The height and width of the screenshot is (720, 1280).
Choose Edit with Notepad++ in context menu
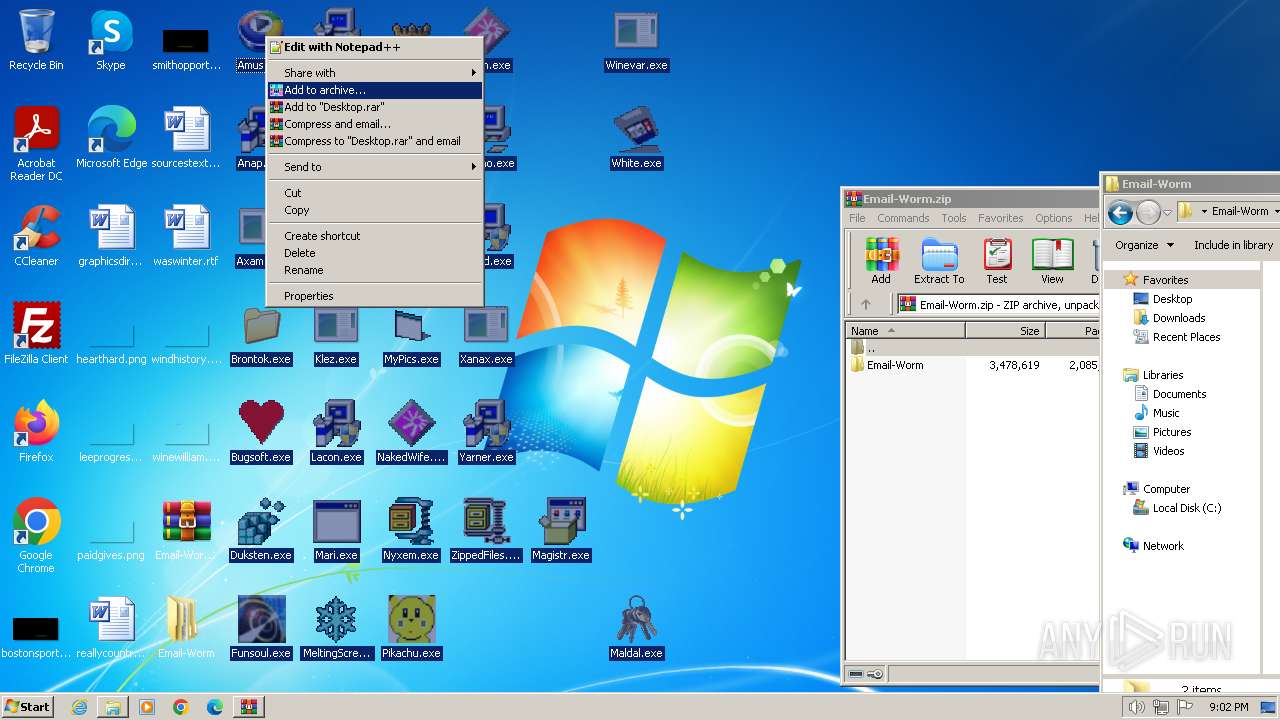[375, 47]
